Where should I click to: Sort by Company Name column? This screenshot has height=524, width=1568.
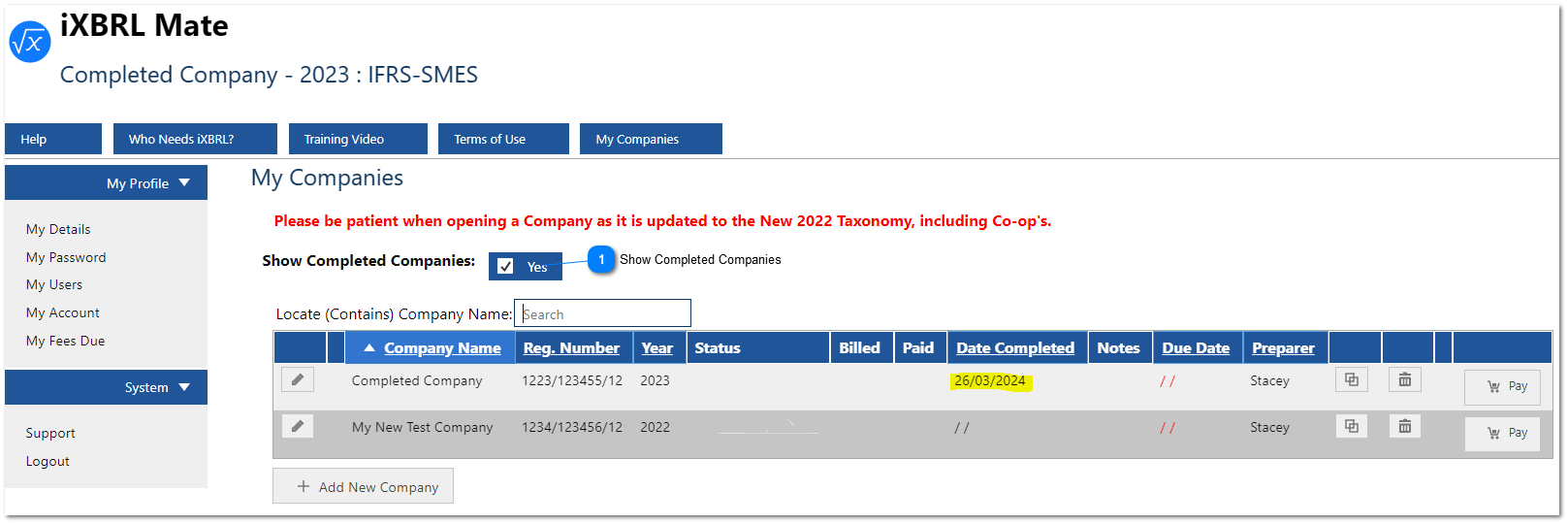(442, 347)
